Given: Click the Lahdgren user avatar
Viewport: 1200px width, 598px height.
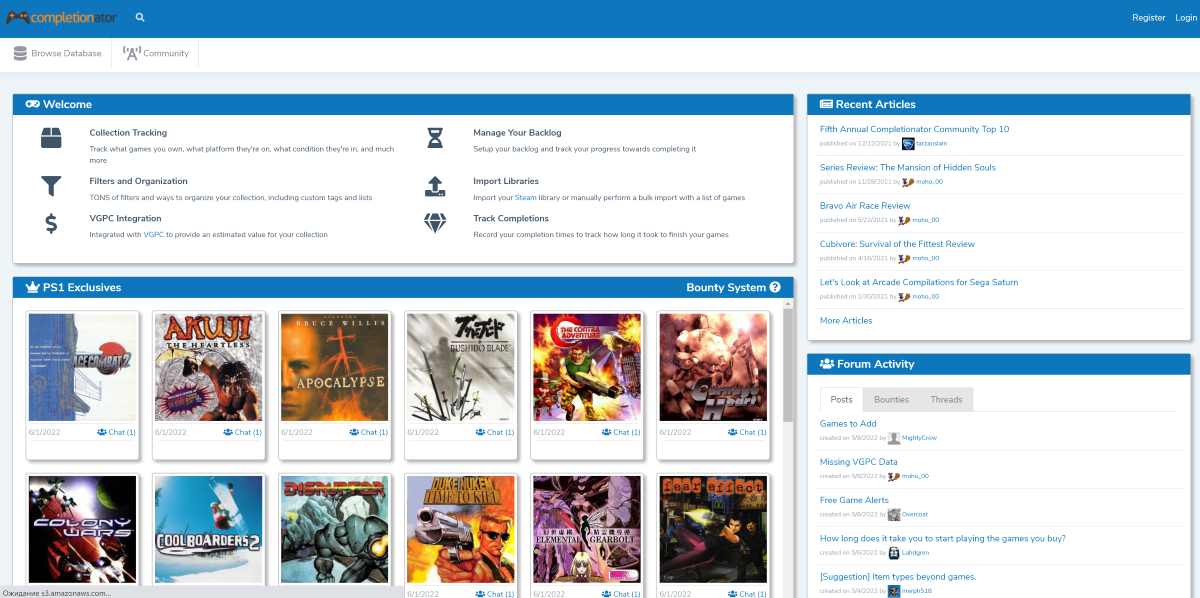Looking at the screenshot, I should click(894, 553).
